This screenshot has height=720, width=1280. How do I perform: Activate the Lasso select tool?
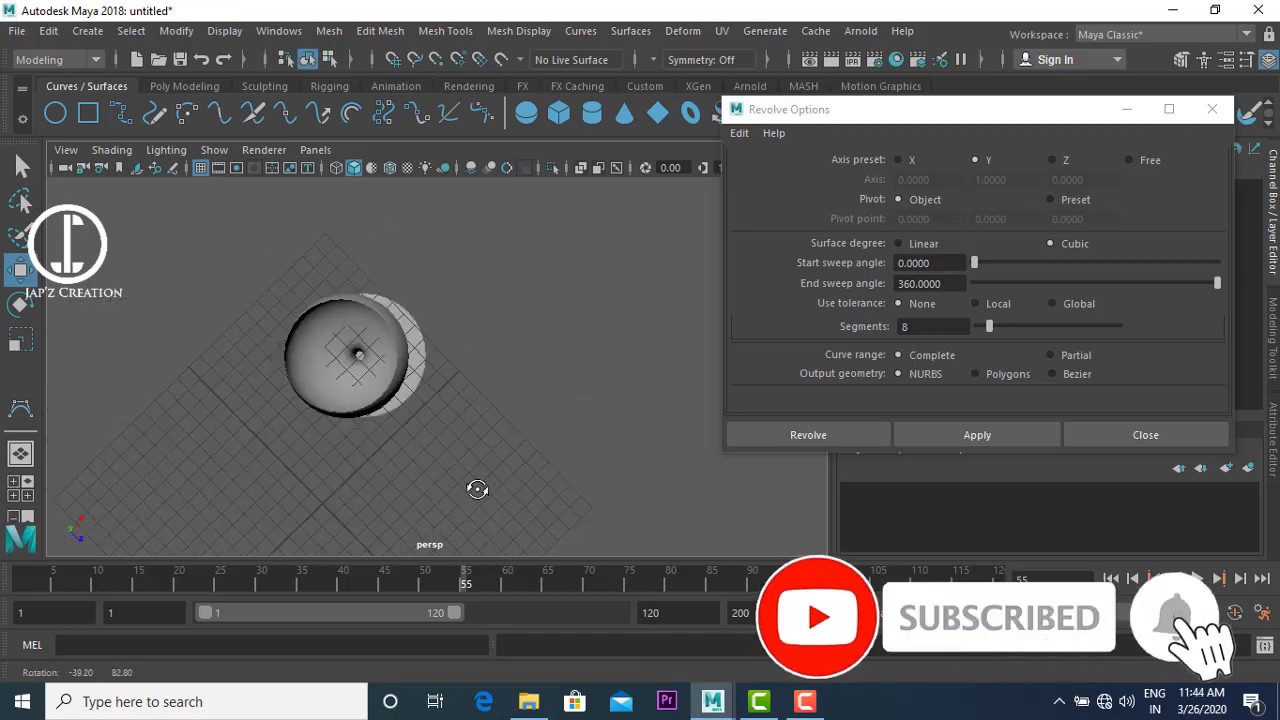click(x=21, y=201)
